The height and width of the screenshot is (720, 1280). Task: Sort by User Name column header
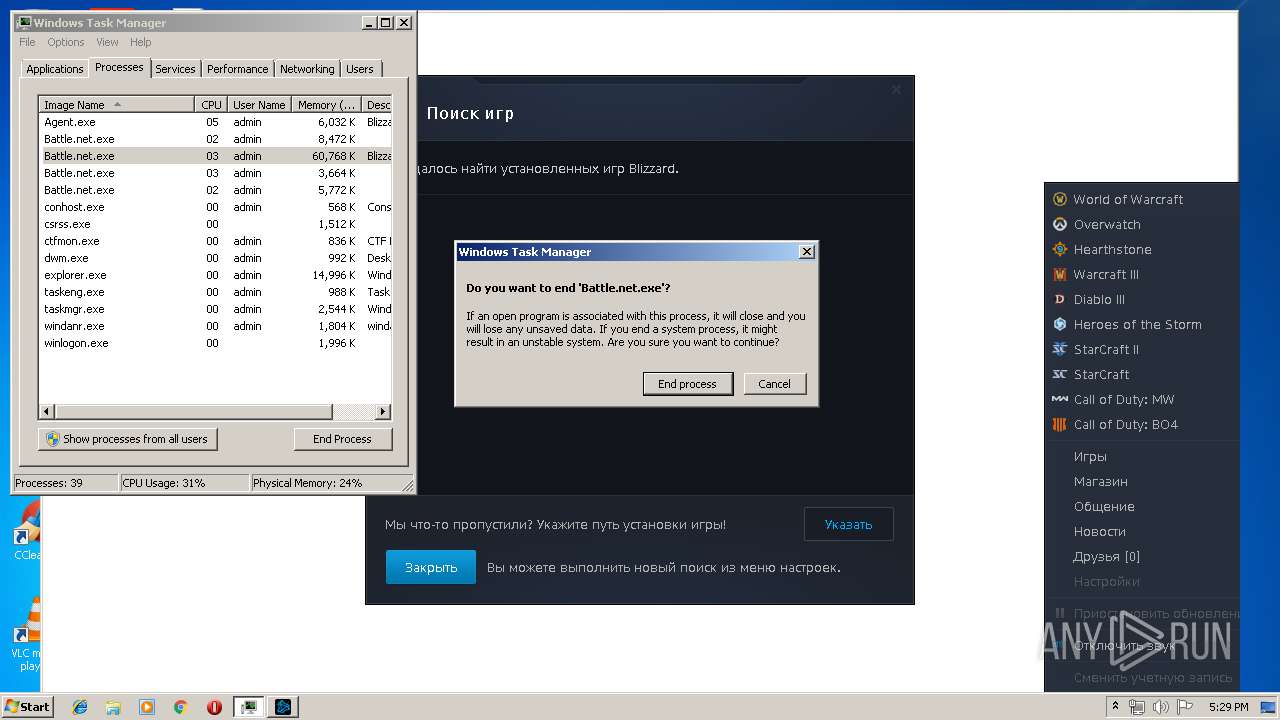point(259,105)
